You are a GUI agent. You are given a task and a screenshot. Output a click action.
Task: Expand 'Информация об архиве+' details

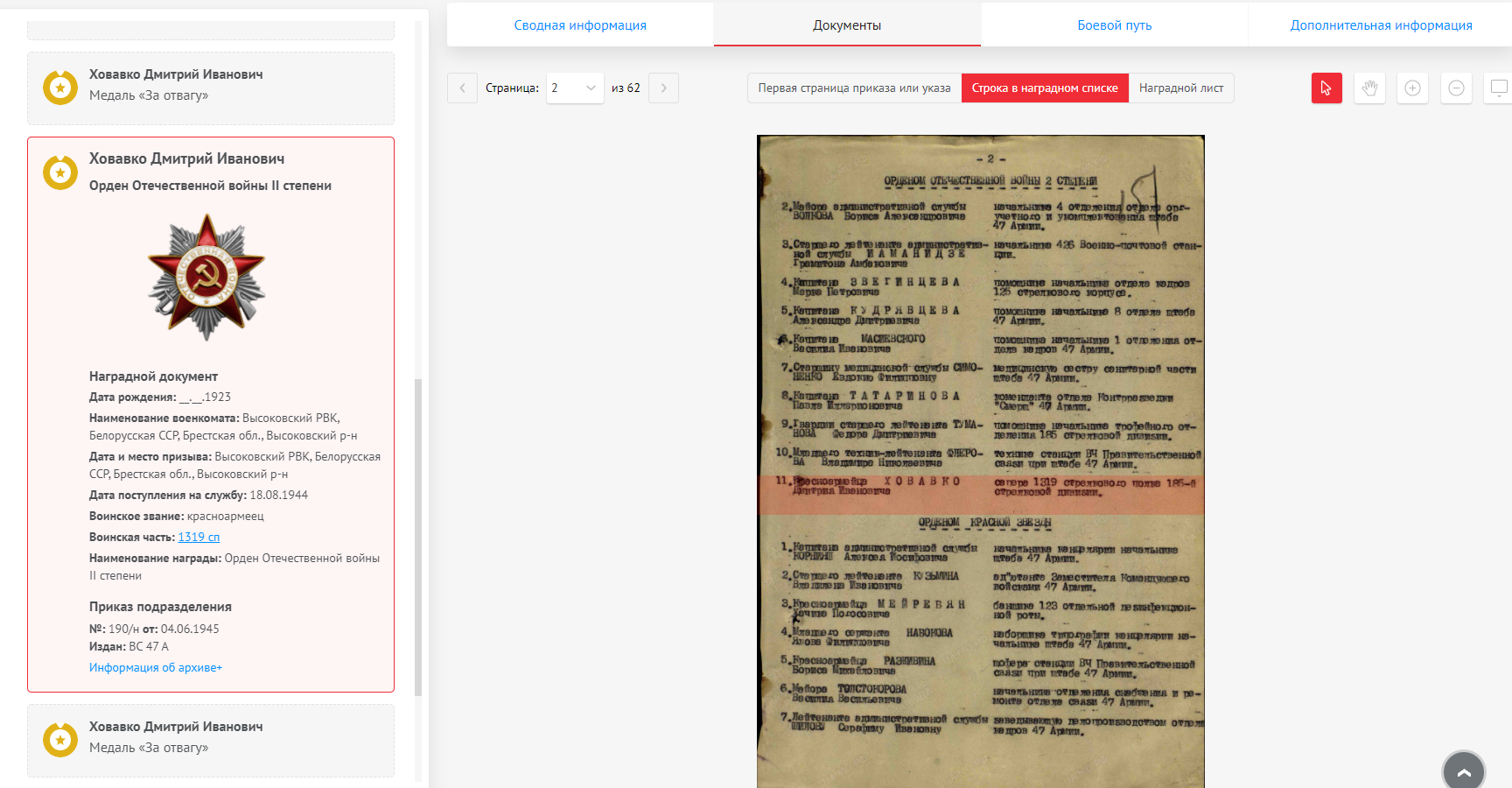[156, 667]
